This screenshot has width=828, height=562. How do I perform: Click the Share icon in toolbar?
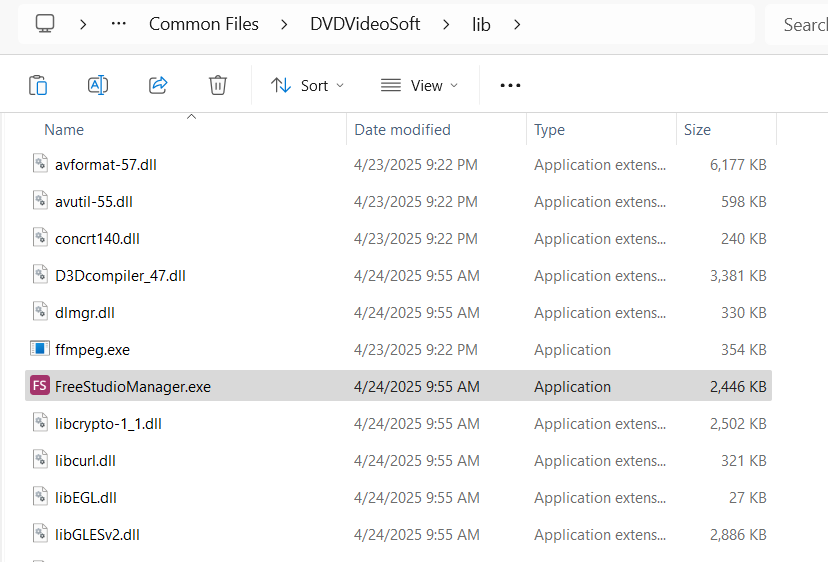[x=158, y=85]
